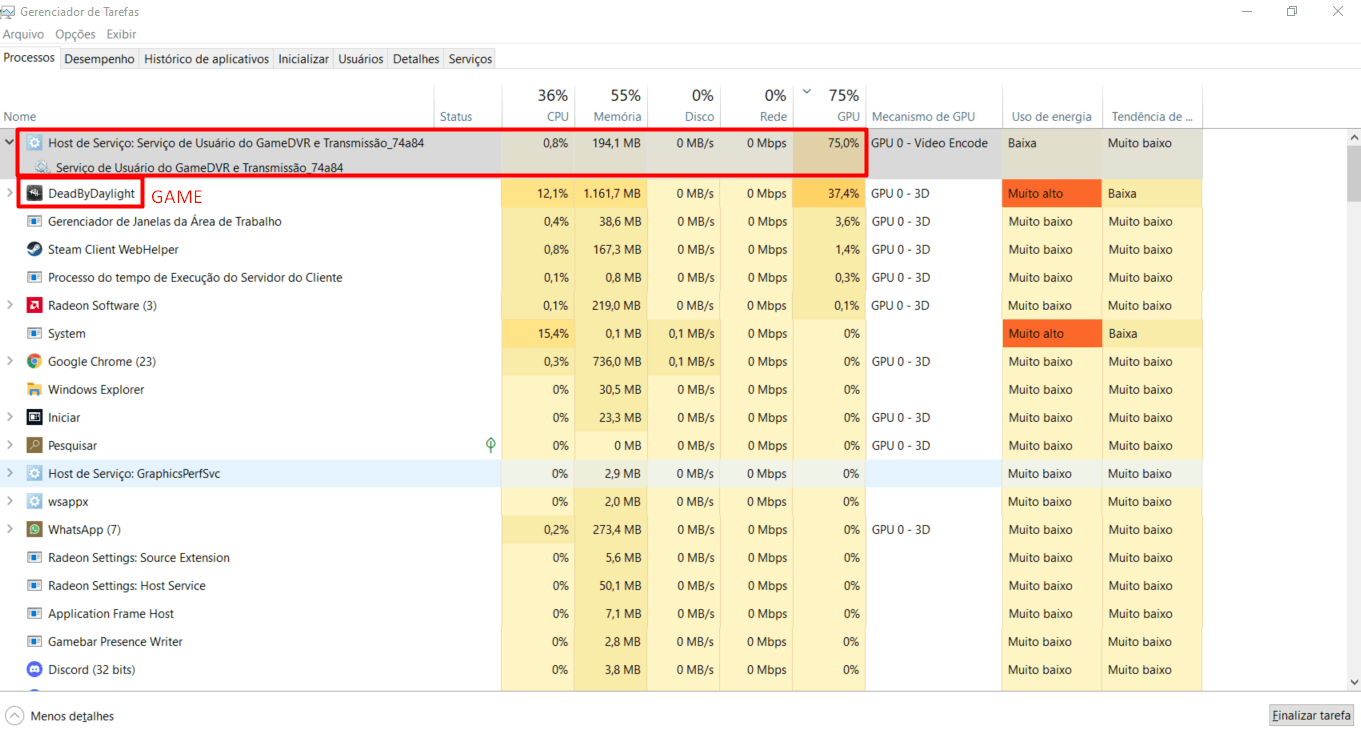Image resolution: width=1361 pixels, height=738 pixels.
Task: Click the Gerenciador de Janelas process icon
Action: pos(34,221)
